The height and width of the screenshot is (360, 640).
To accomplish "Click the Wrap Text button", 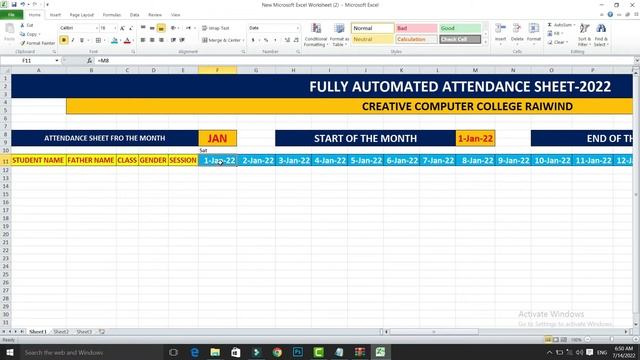I will tap(216, 28).
